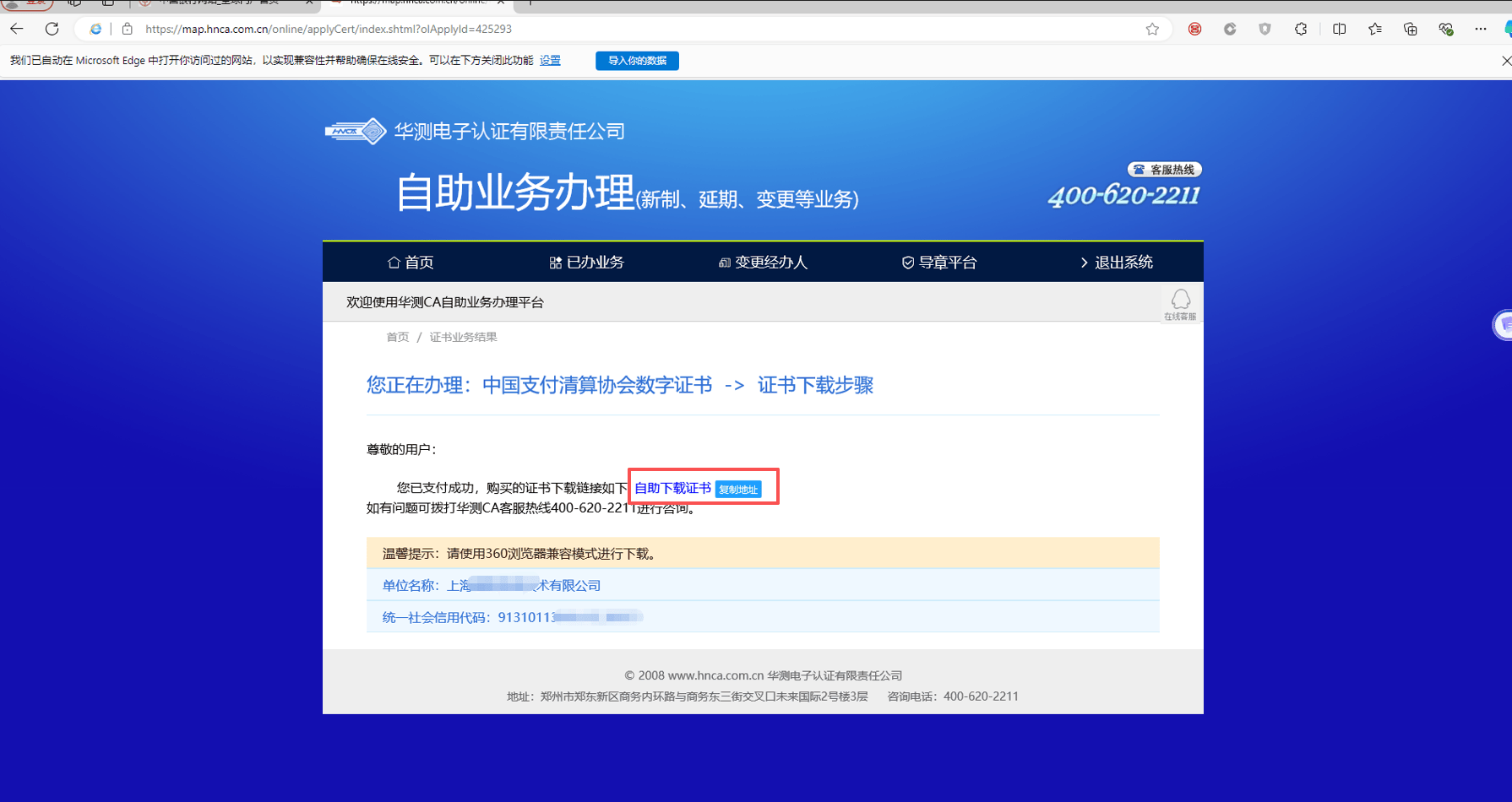The width and height of the screenshot is (1512, 802).
Task: Go to 首页 in navigation bar
Action: (x=411, y=263)
